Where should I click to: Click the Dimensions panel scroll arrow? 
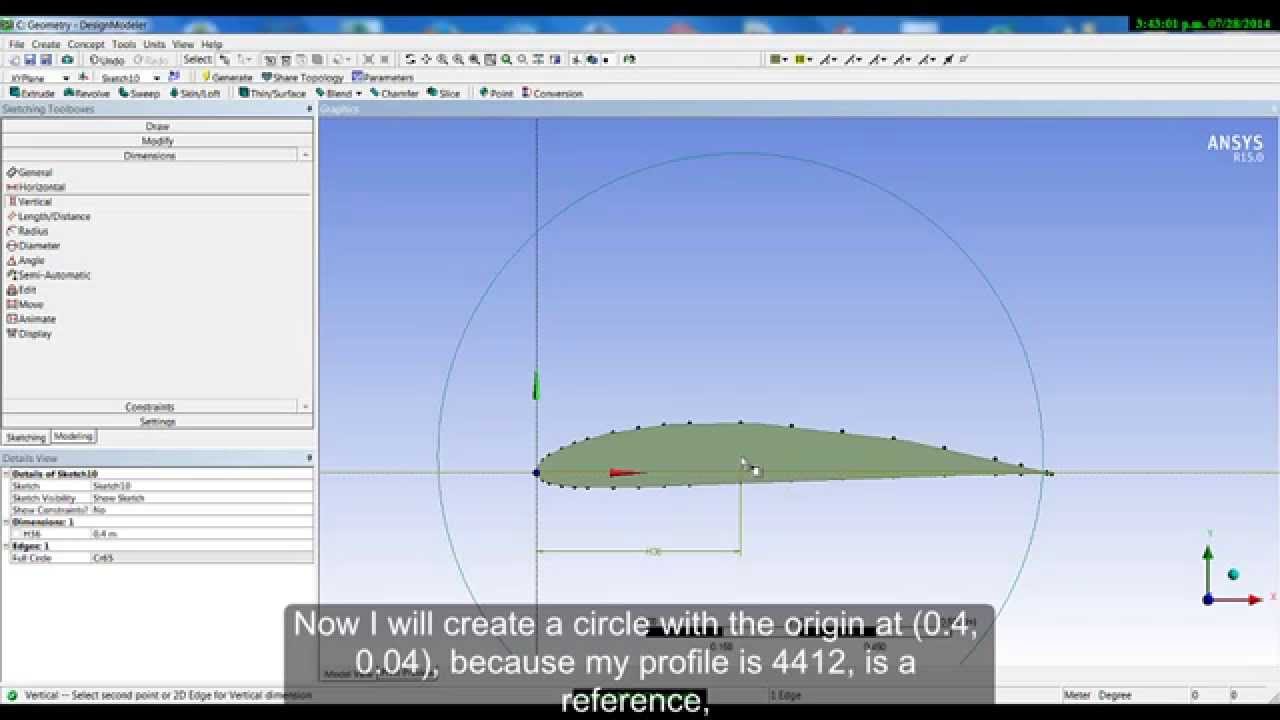point(305,155)
